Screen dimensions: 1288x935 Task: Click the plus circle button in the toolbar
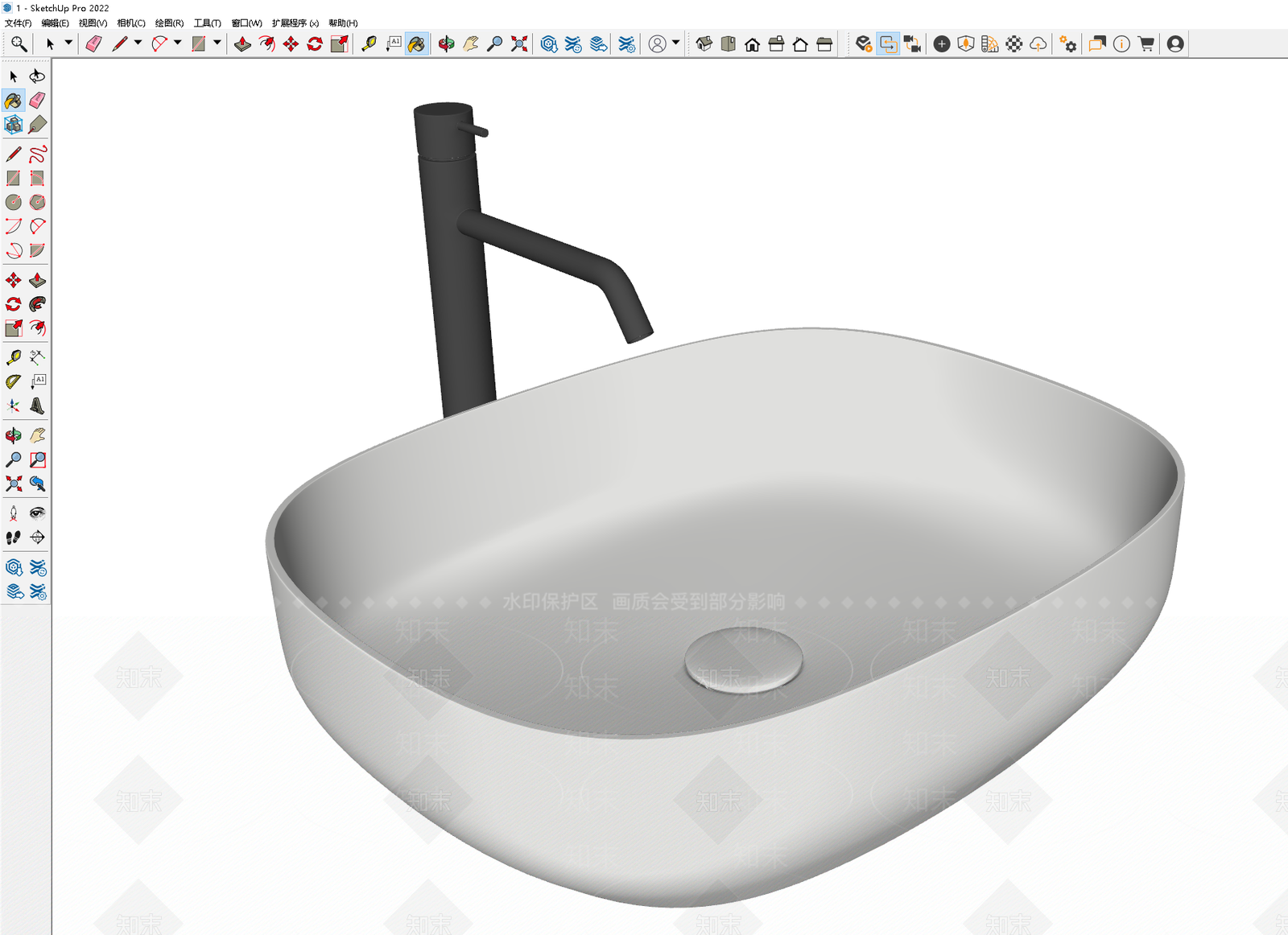tap(942, 43)
